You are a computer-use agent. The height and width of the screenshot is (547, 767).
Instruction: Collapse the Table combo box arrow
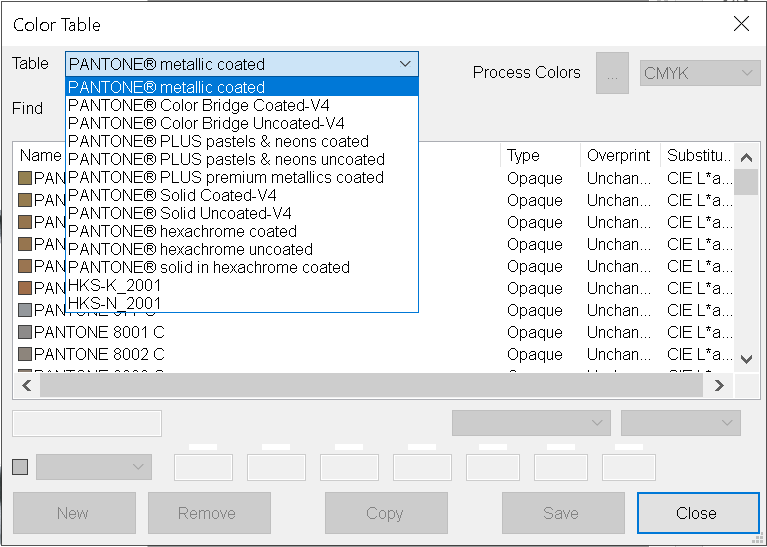point(405,64)
